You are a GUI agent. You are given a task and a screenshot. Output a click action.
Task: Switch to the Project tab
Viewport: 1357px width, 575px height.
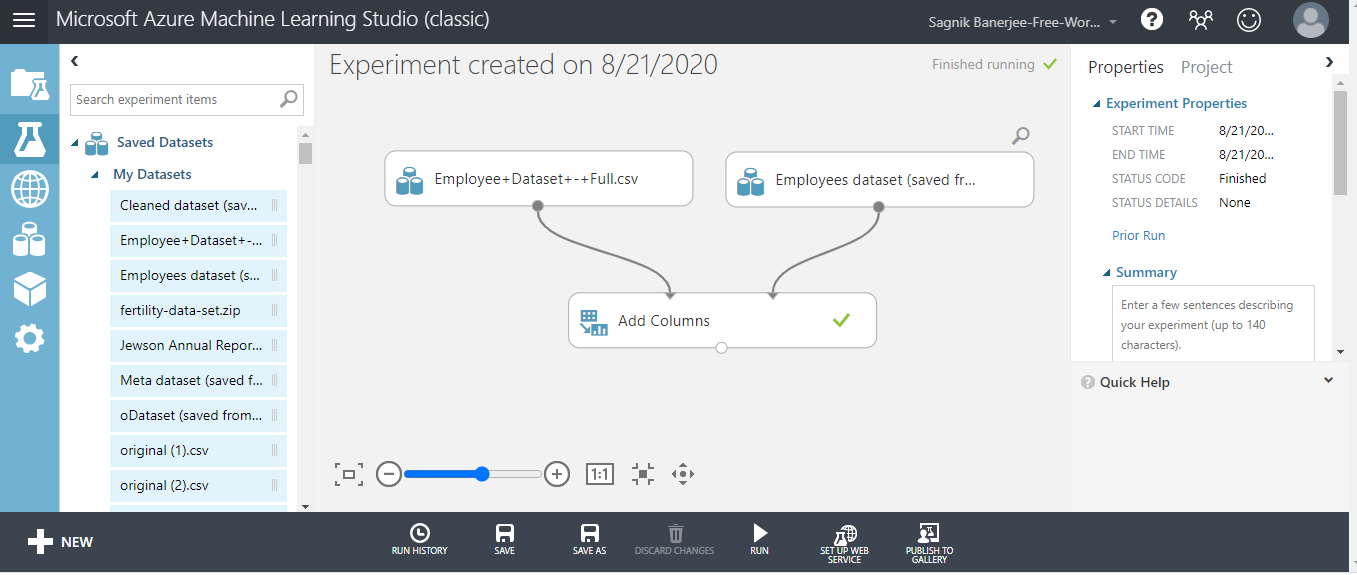[x=1206, y=67]
